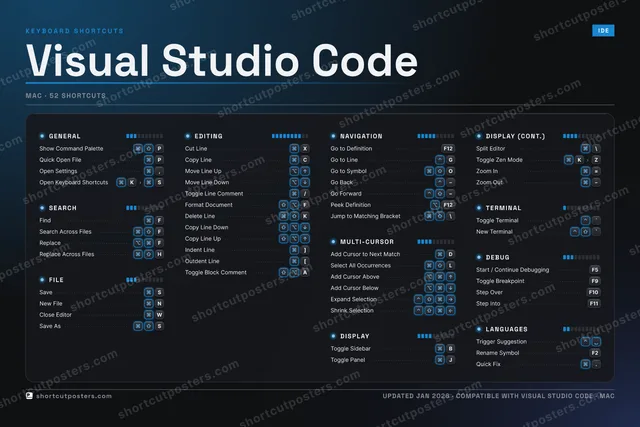640x427 pixels.
Task: Click the 'Split Editor' label
Action: 490,149
